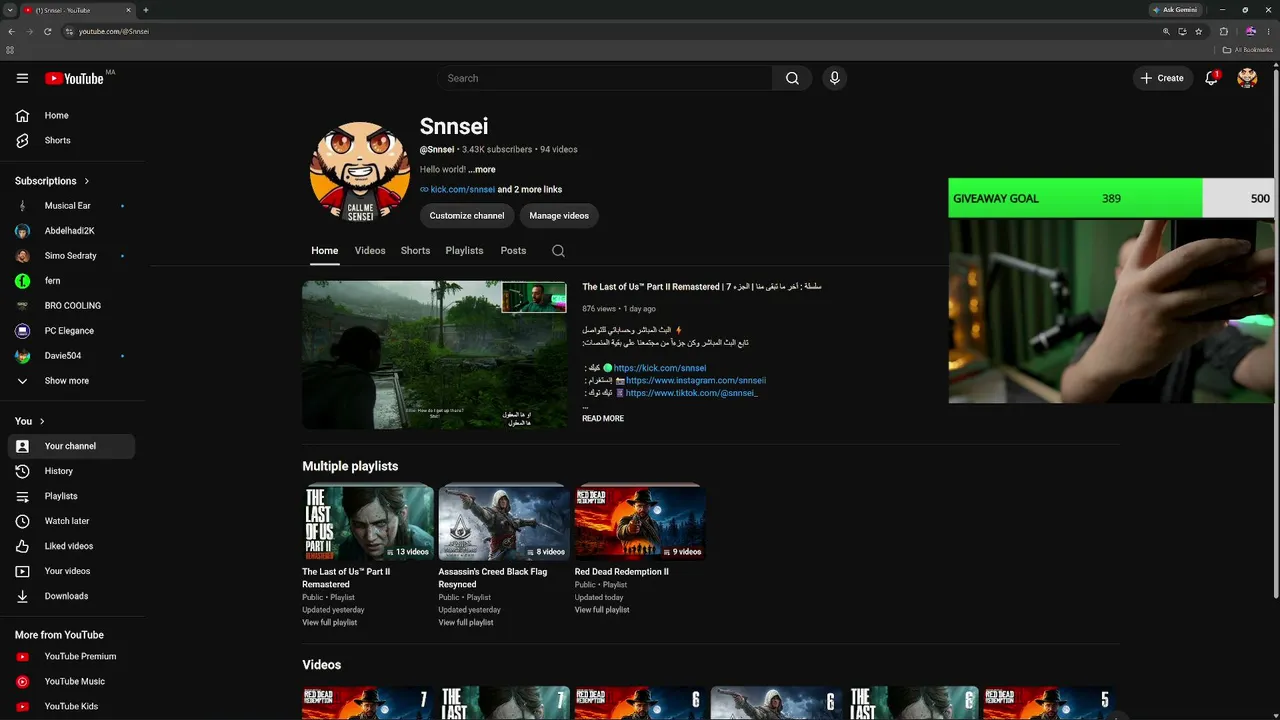
Task: Open the account avatar menu
Action: point(1247,78)
